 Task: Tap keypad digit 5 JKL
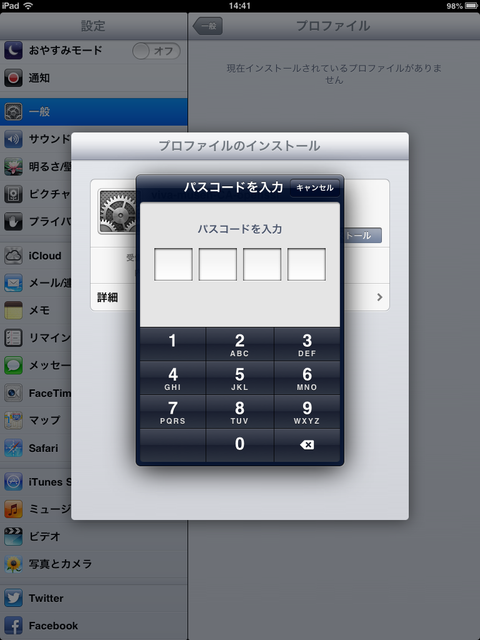pos(240,378)
